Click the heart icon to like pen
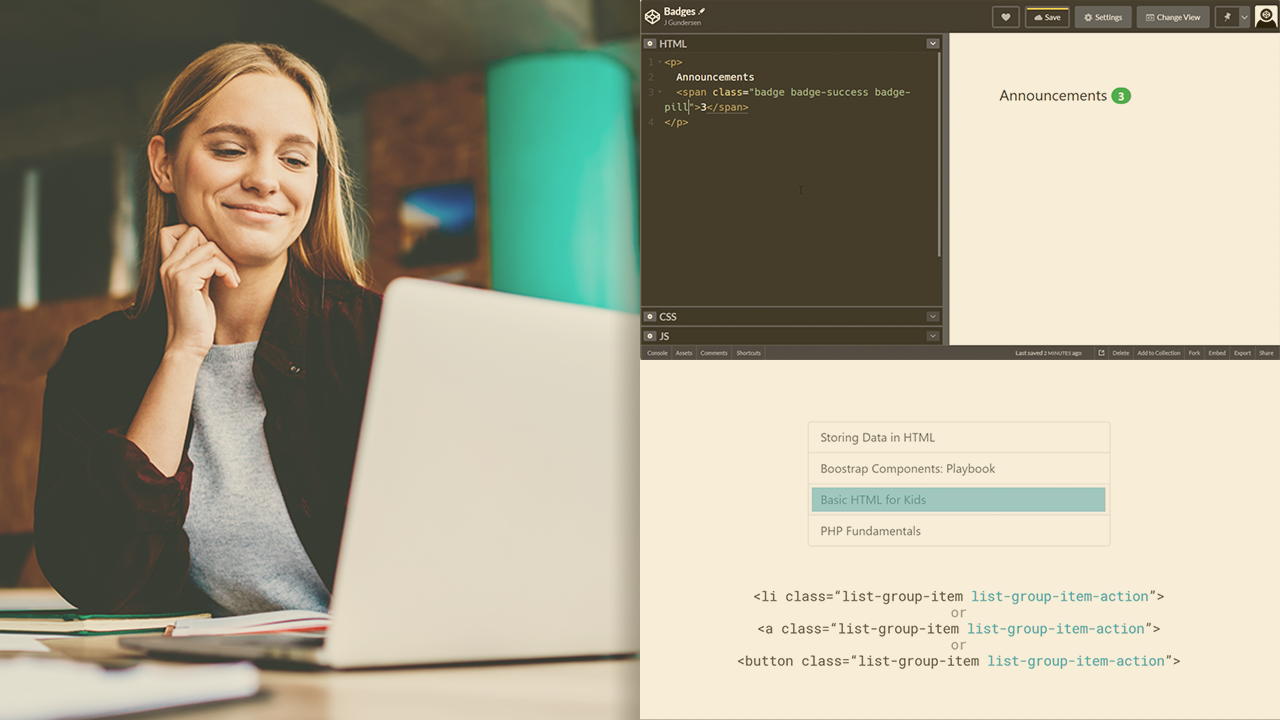This screenshot has height=720, width=1280. pyautogui.click(x=1005, y=17)
